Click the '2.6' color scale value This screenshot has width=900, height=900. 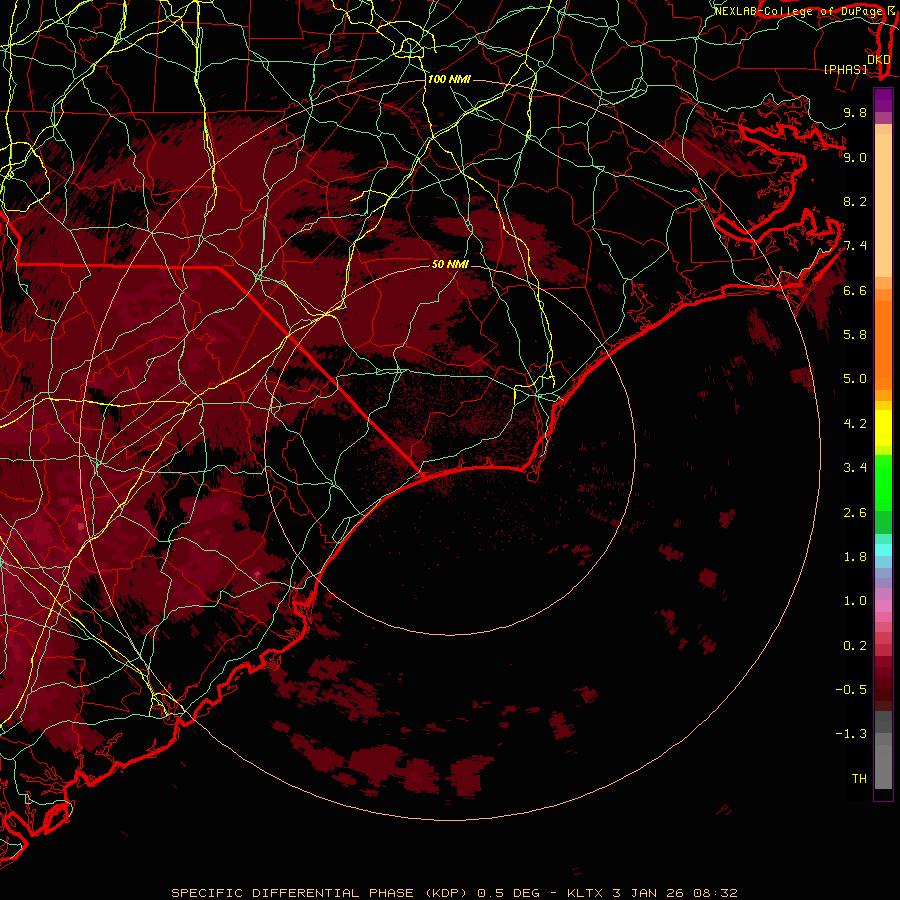855,513
